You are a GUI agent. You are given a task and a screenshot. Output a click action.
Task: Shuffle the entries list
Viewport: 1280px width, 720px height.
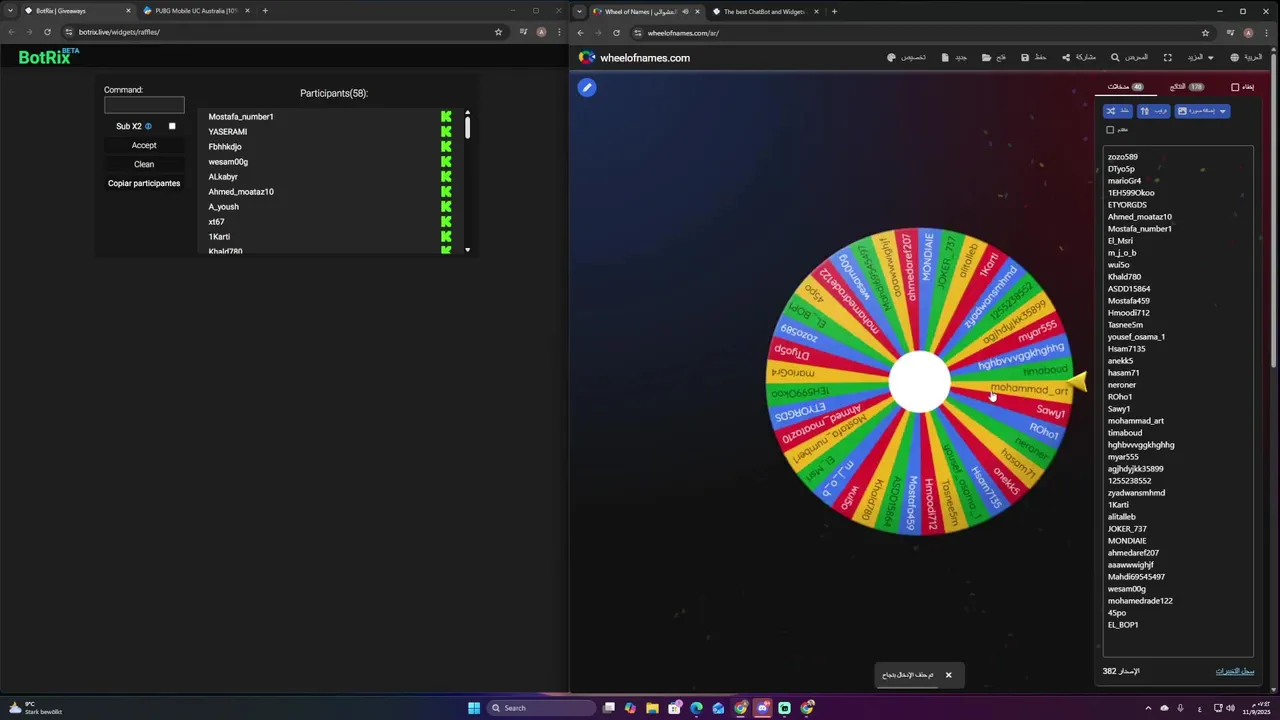[1117, 111]
